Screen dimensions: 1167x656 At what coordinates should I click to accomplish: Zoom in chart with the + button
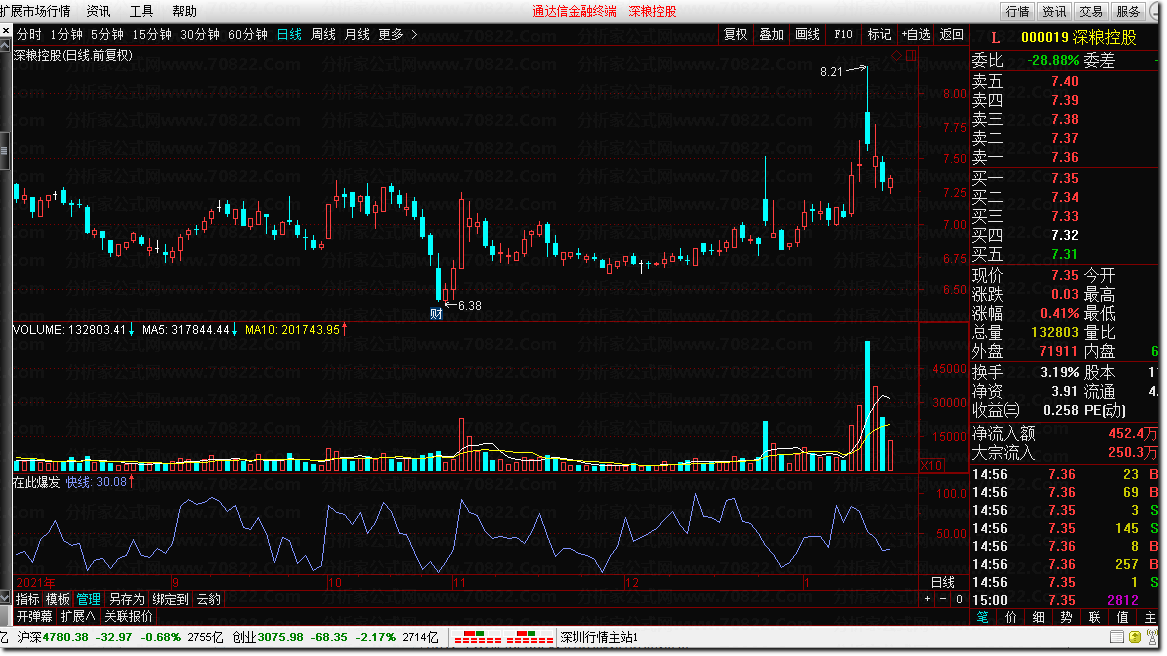click(x=927, y=599)
